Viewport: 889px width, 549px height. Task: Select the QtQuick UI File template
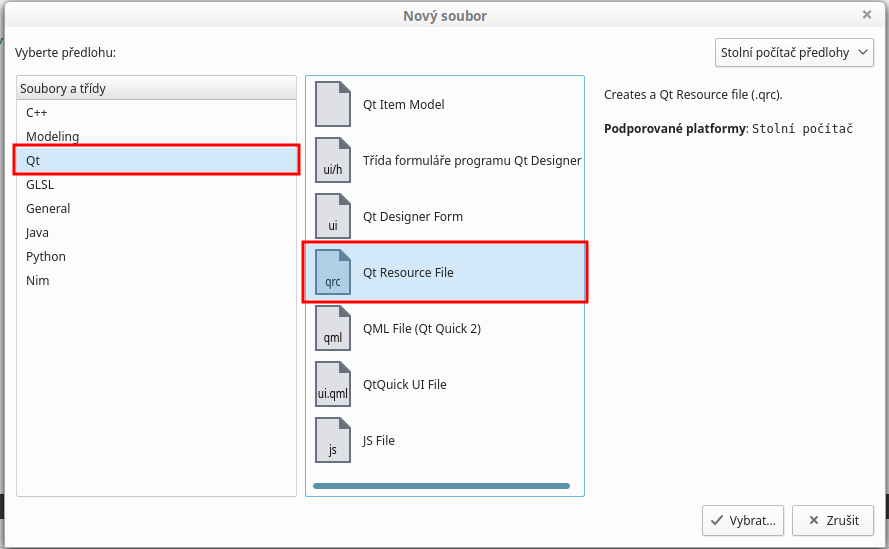click(445, 384)
